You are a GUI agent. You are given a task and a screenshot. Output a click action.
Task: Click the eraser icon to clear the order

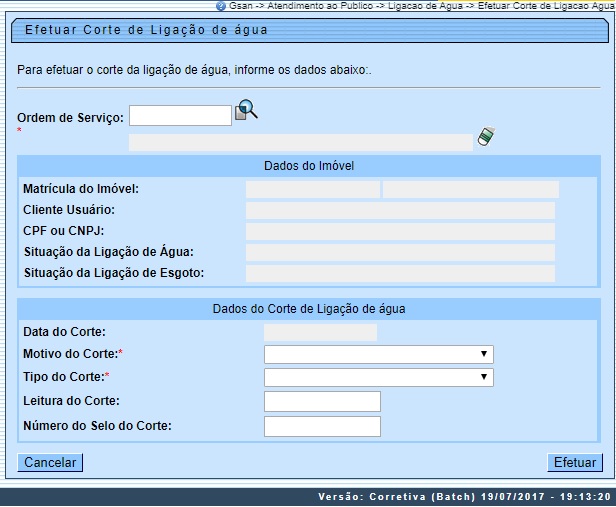coord(486,137)
